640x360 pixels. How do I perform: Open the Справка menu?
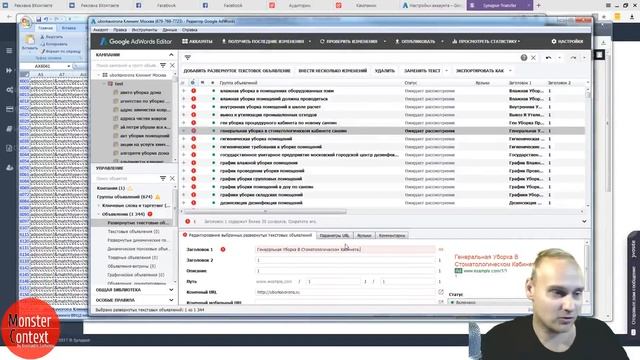(189, 30)
